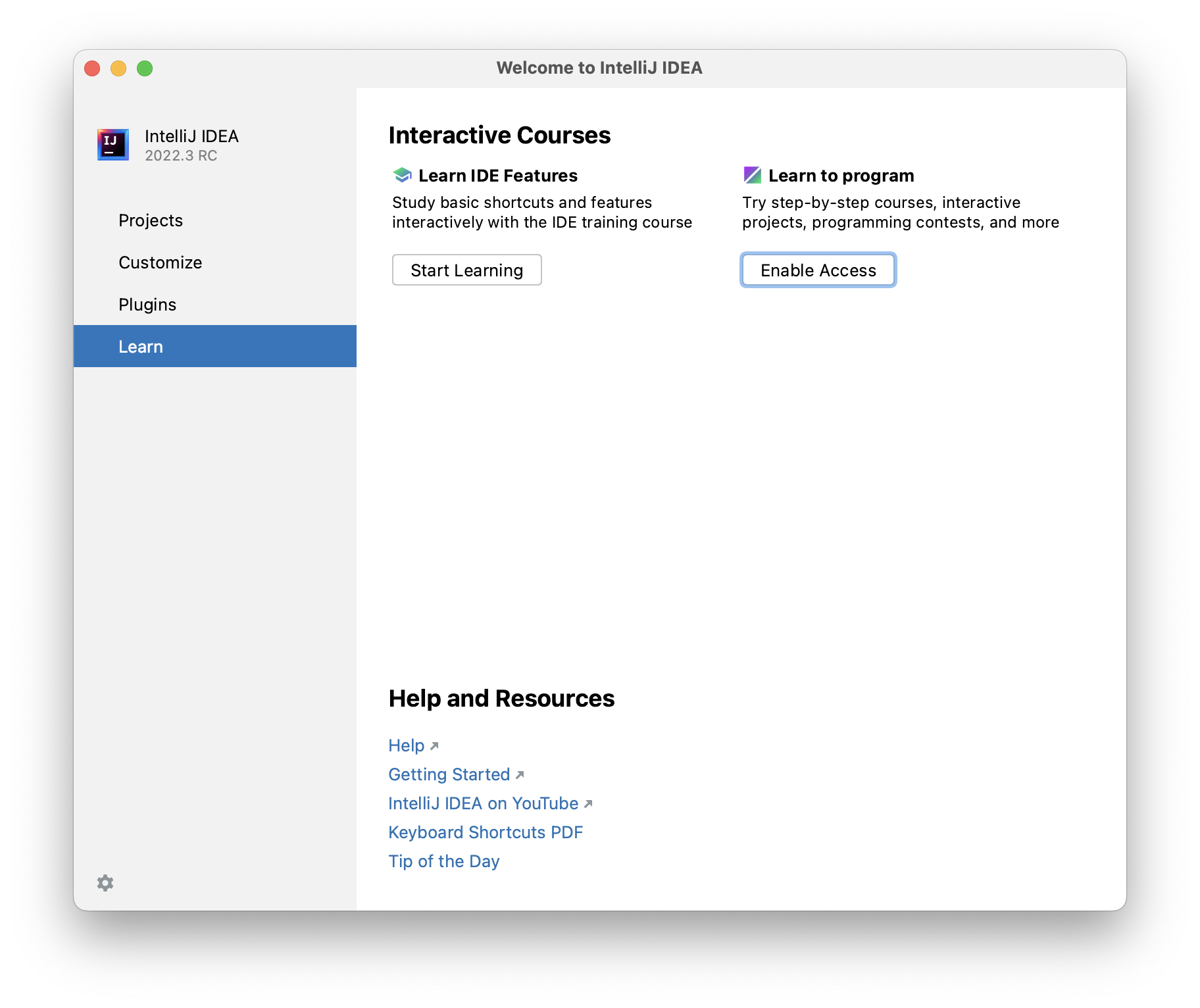Click Enable Access for programming courses
This screenshot has width=1200, height=1008.
click(x=818, y=270)
